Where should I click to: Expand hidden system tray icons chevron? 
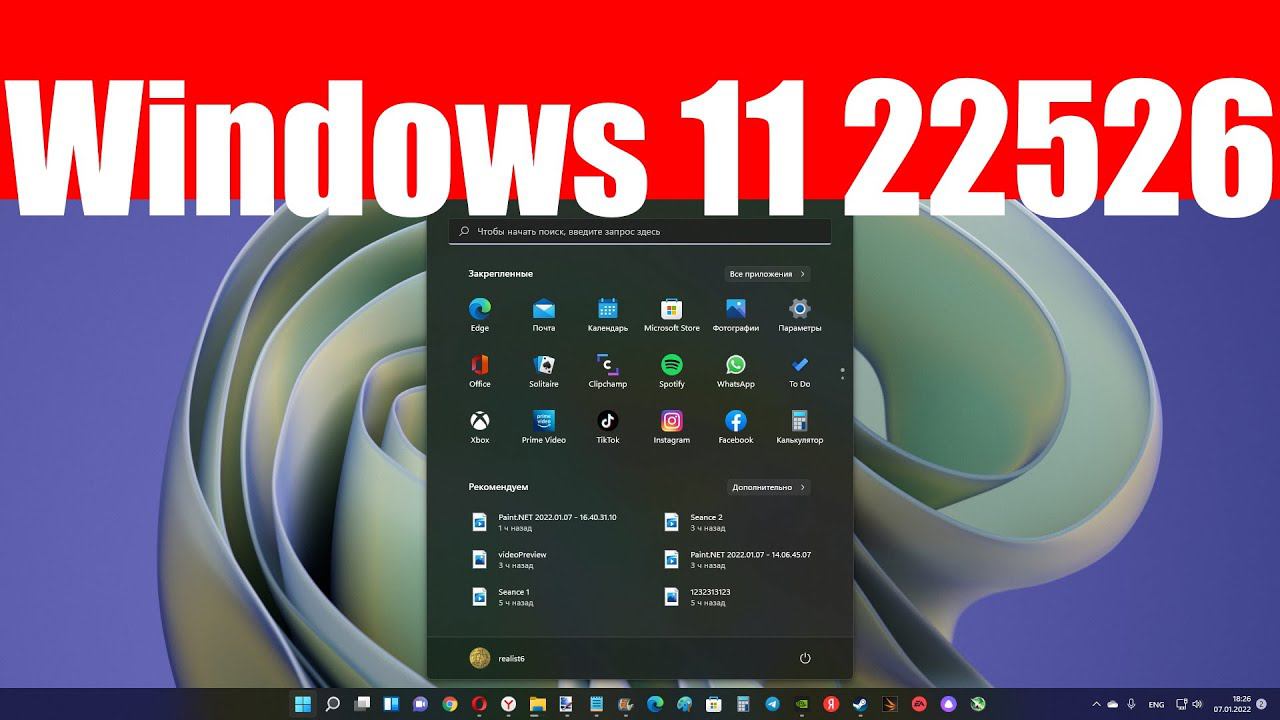1096,704
